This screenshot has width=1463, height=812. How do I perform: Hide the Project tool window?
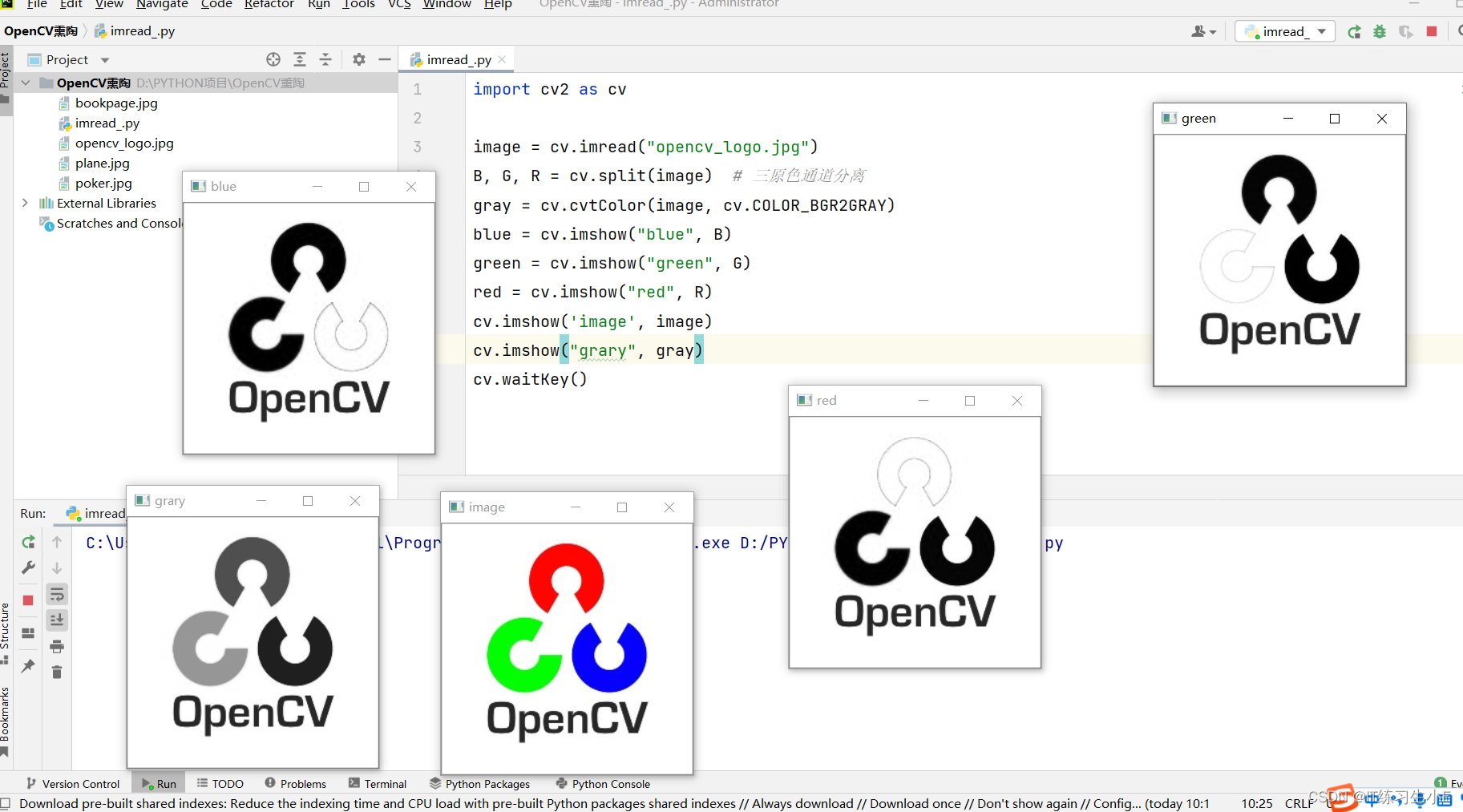pos(385,59)
